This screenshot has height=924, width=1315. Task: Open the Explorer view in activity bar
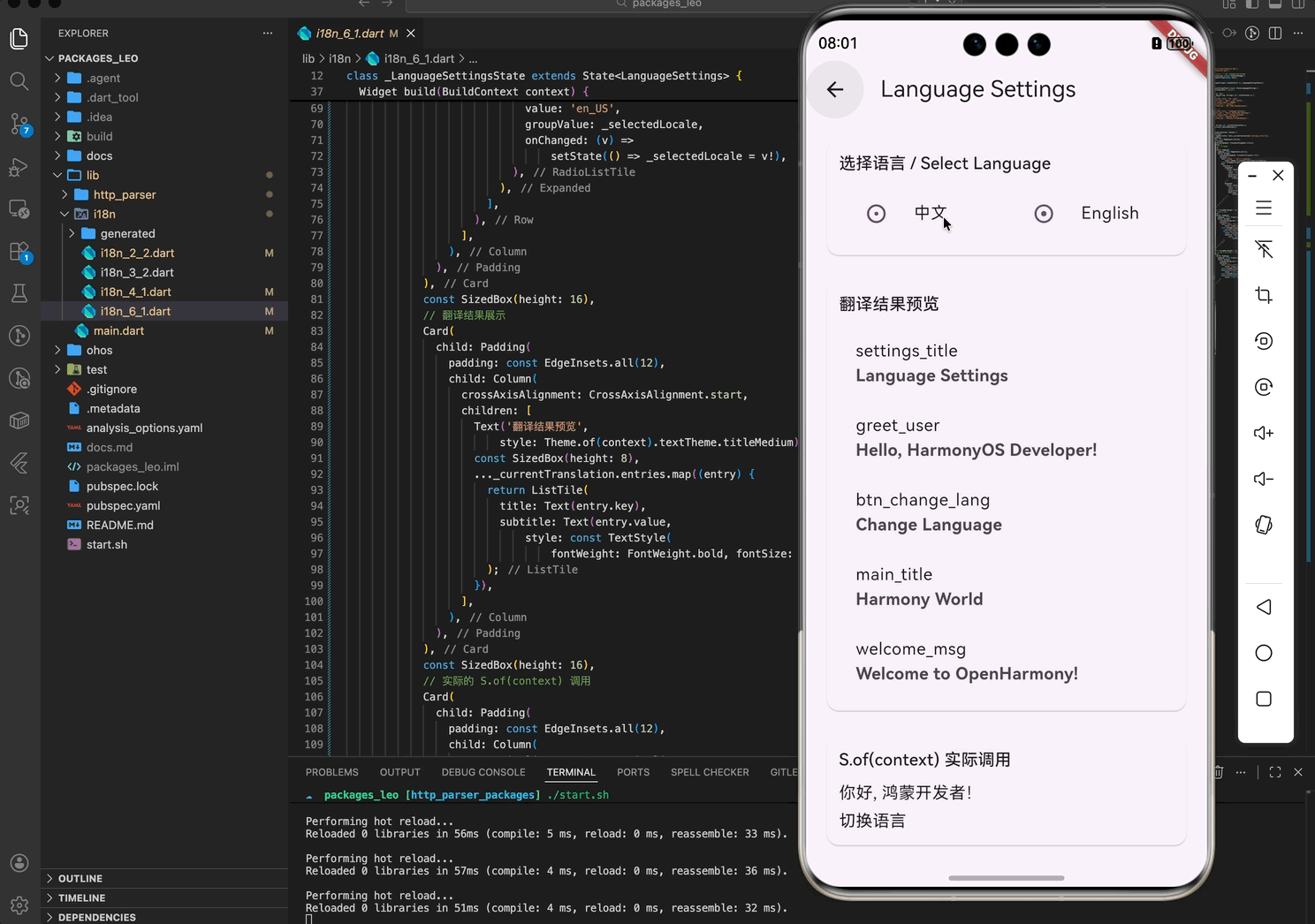coord(19,39)
